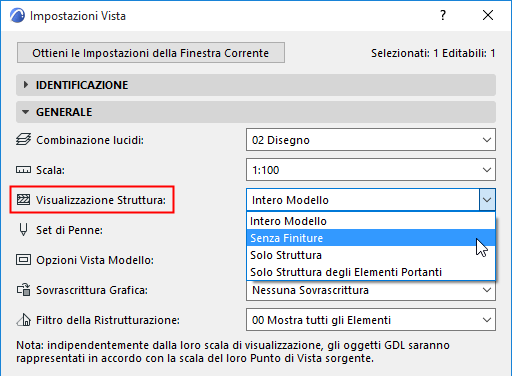Click the ArchiCAD logo icon in the title bar
Image resolution: width=512 pixels, height=376 pixels.
17,15
